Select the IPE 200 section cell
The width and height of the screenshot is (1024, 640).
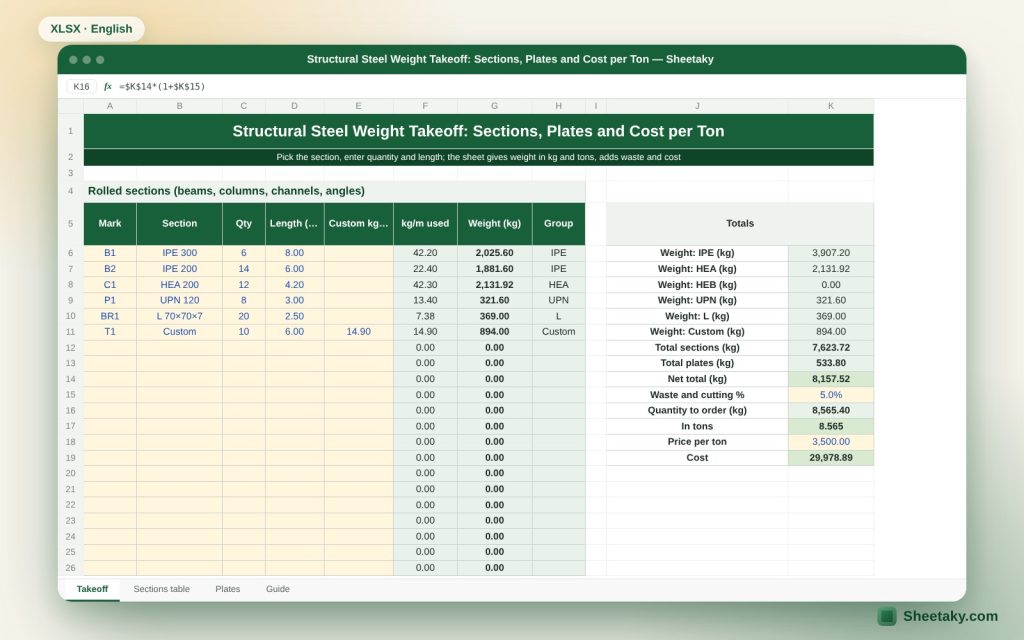tap(180, 268)
